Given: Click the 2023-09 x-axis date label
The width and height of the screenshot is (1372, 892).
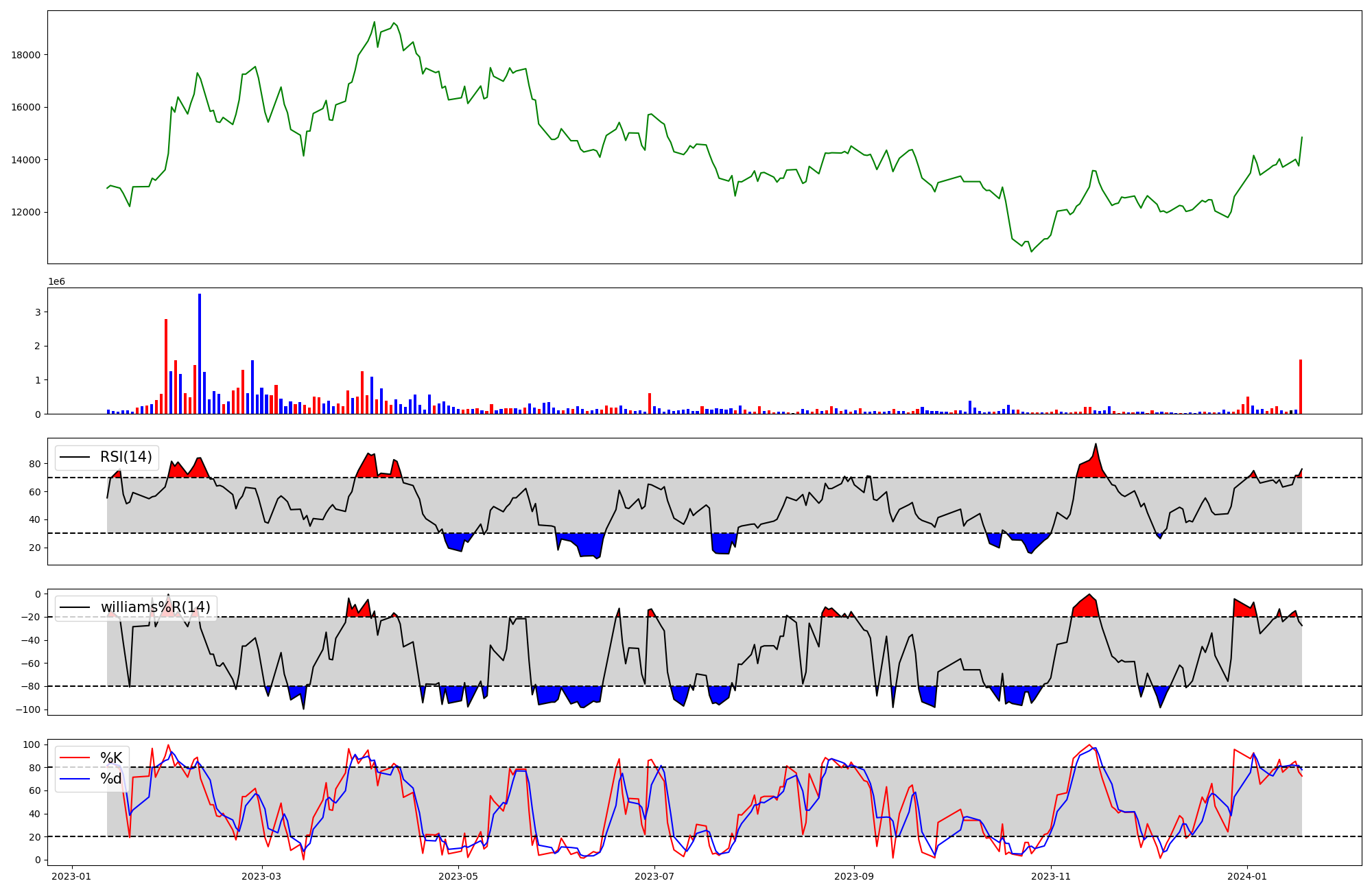Looking at the screenshot, I should click(854, 876).
